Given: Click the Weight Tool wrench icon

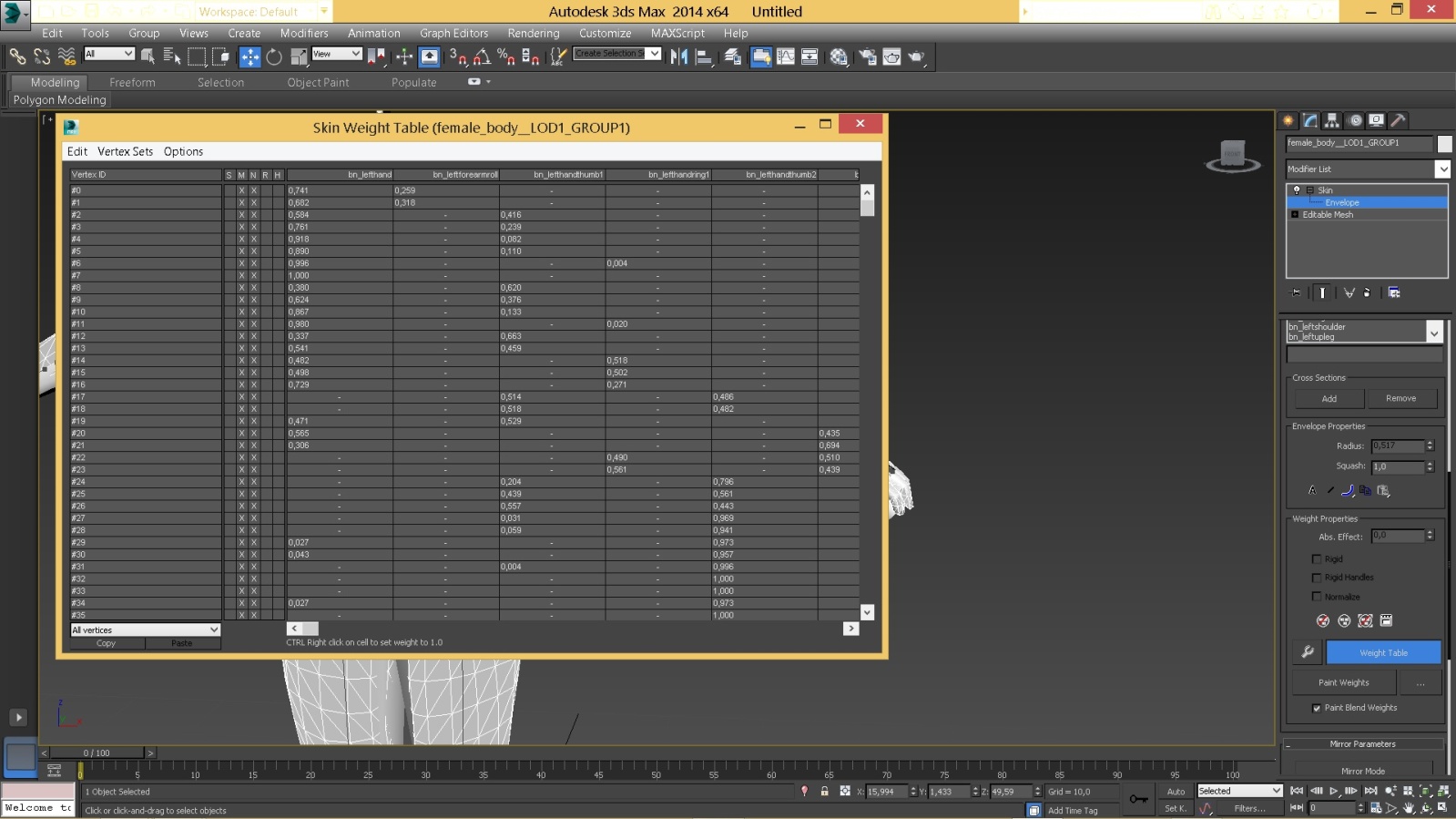Looking at the screenshot, I should (x=1308, y=652).
